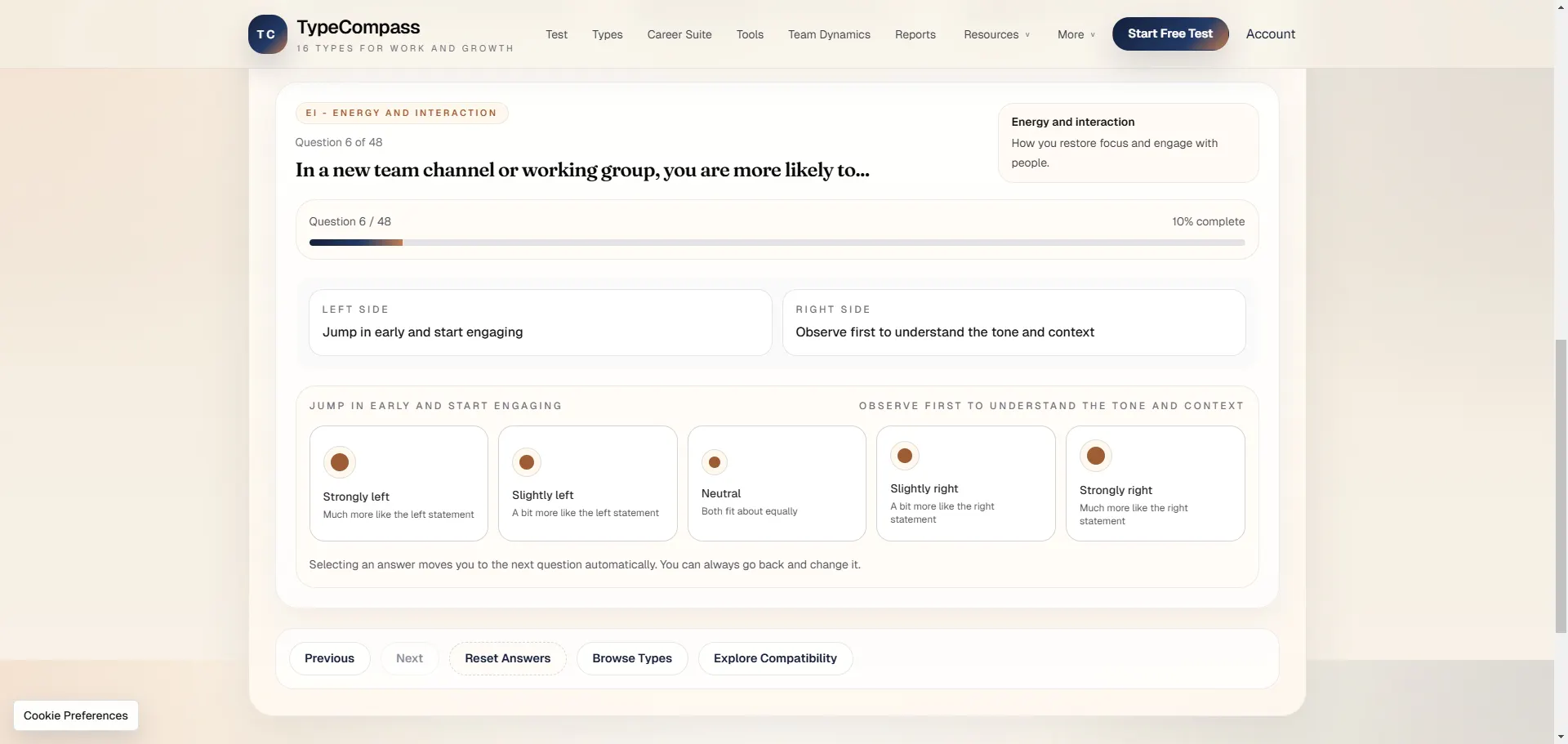Expand the More dropdown menu
The width and height of the screenshot is (1568, 744).
(x=1076, y=34)
